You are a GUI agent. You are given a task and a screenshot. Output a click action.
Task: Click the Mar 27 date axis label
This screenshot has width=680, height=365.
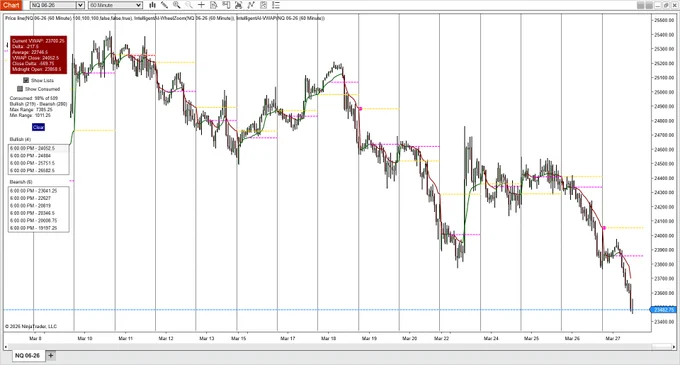pyautogui.click(x=612, y=339)
